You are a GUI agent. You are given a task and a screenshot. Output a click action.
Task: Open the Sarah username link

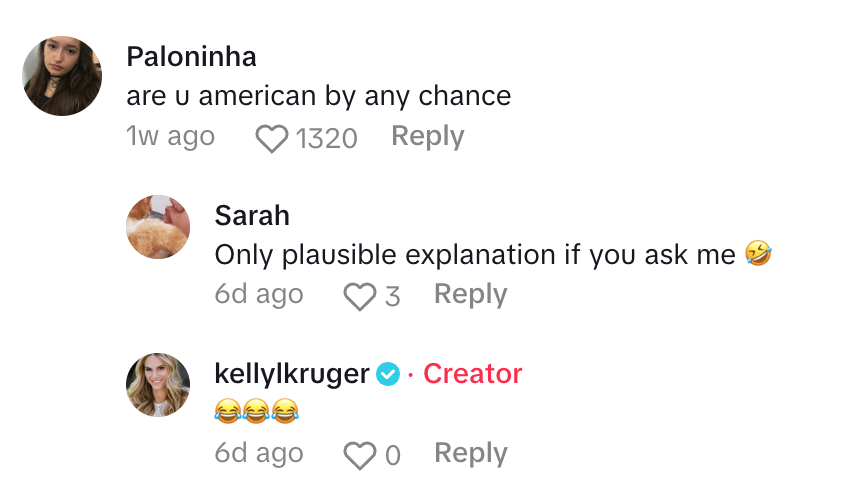(252, 216)
